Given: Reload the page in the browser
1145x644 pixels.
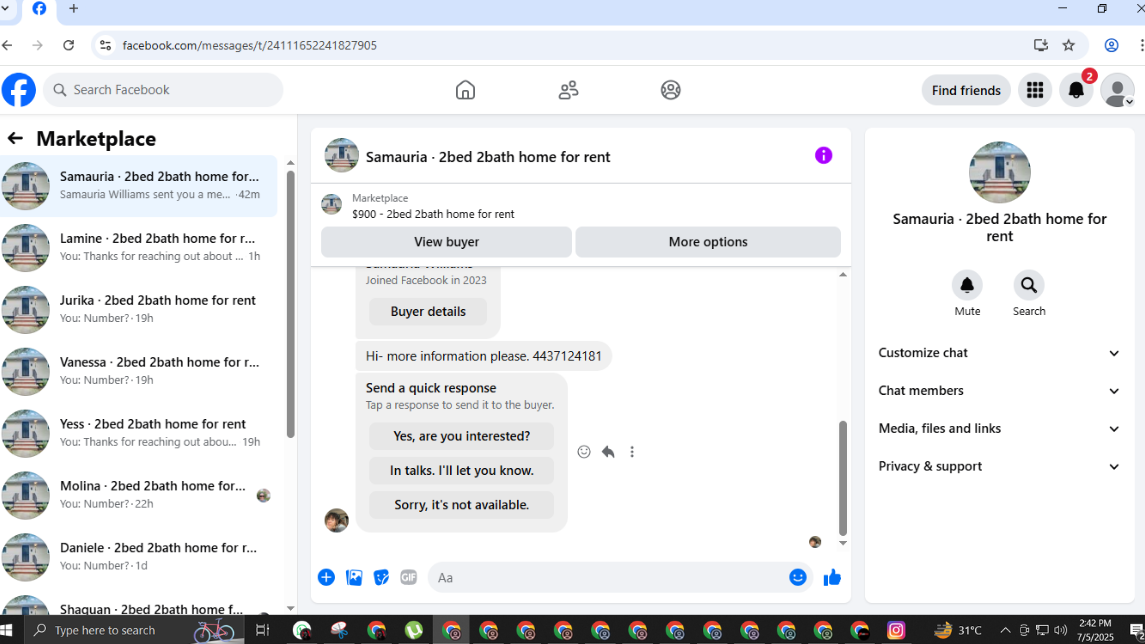Looking at the screenshot, I should [69, 45].
